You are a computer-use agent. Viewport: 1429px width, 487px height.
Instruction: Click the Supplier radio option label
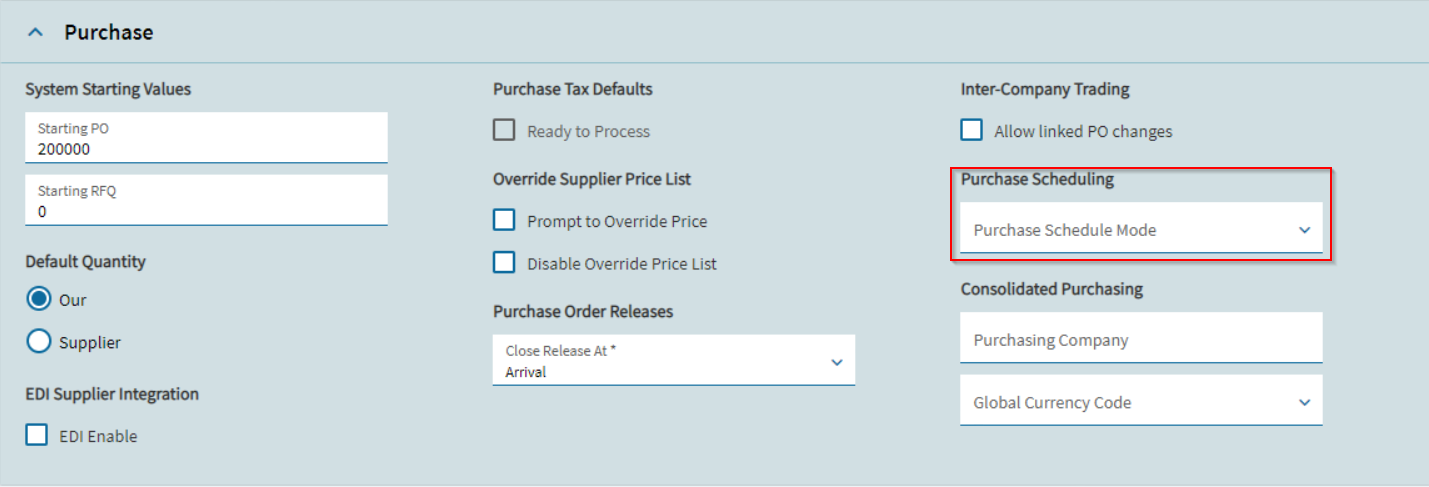[90, 342]
